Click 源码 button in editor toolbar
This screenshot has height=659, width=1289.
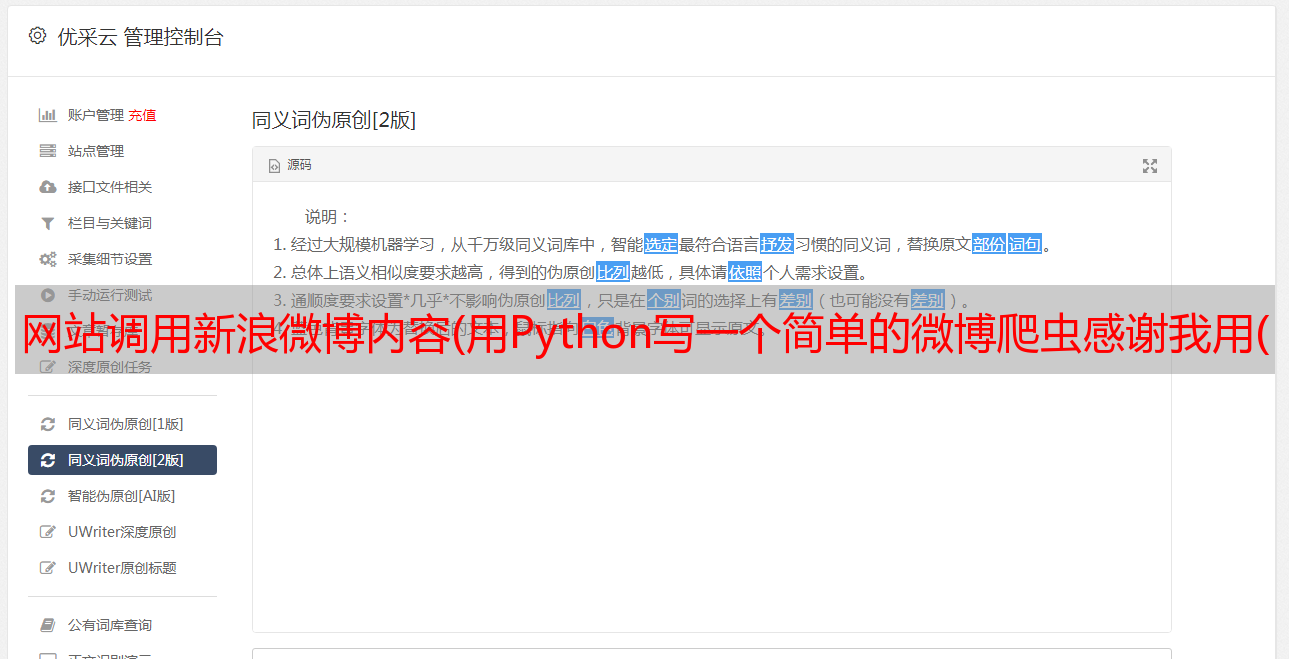tap(290, 165)
